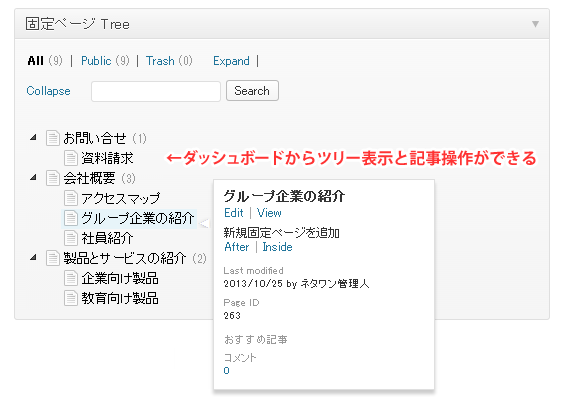Add new page After via popup

pos(237,247)
